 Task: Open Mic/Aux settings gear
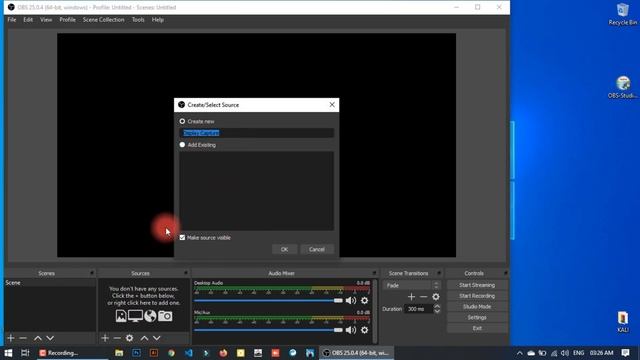click(x=364, y=330)
